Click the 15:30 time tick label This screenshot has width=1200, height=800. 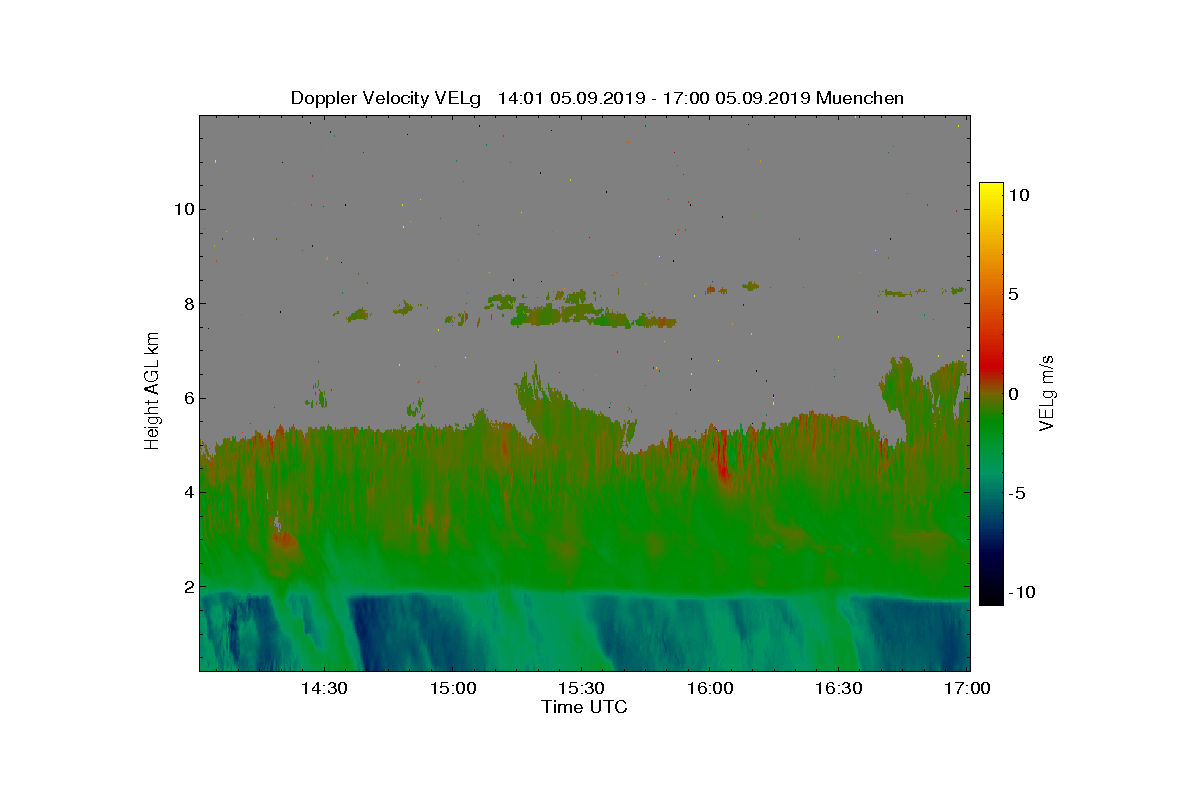tap(581, 688)
